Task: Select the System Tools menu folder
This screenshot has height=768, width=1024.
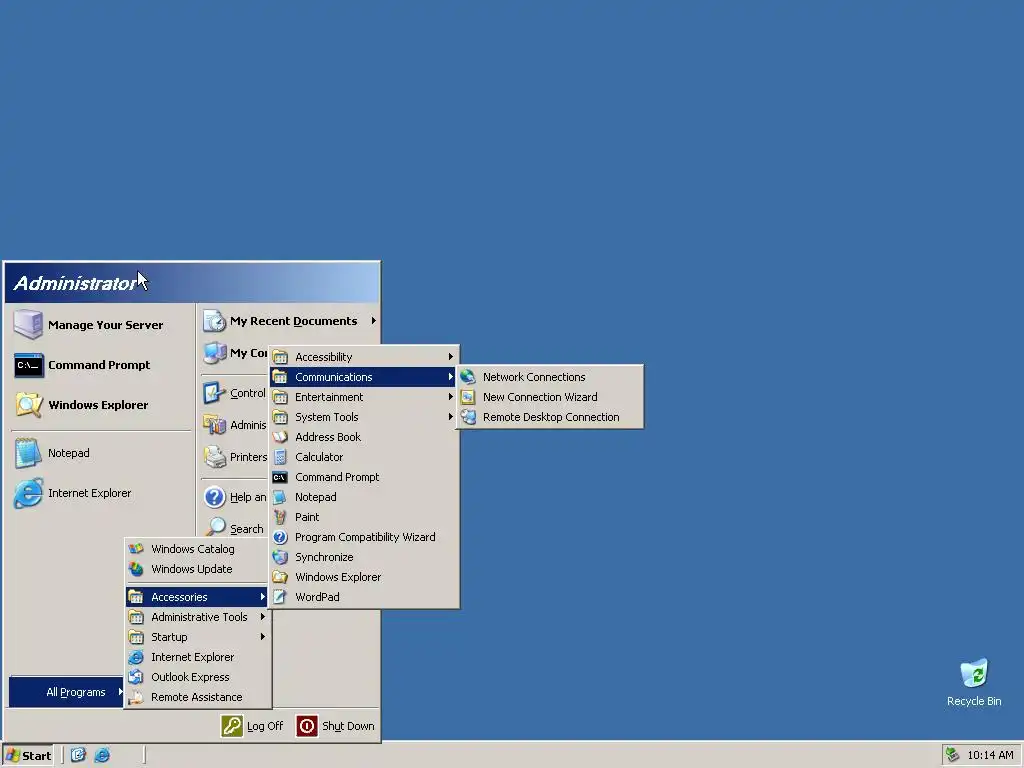Action: [364, 417]
